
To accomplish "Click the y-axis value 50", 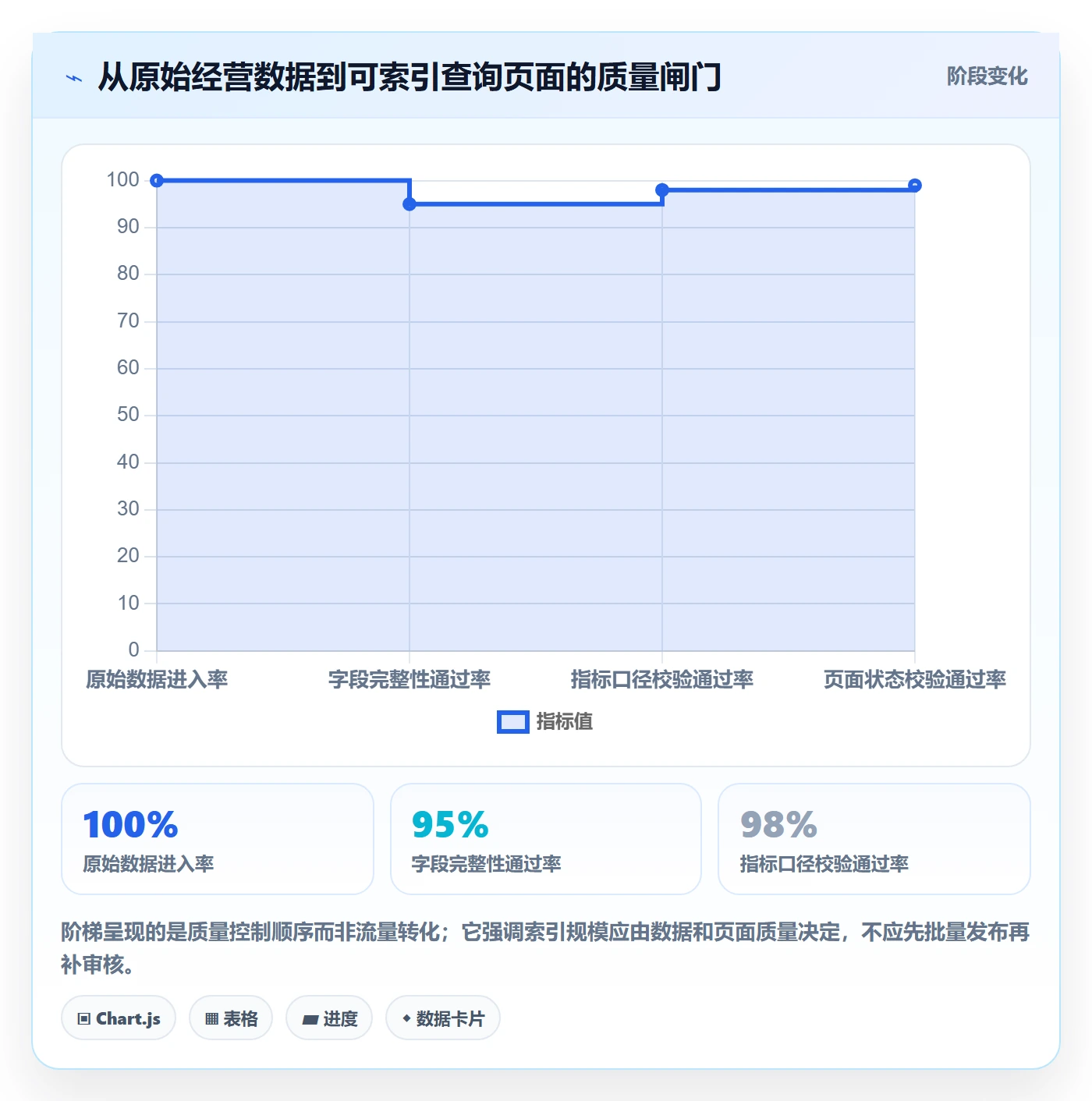I will click(x=128, y=415).
